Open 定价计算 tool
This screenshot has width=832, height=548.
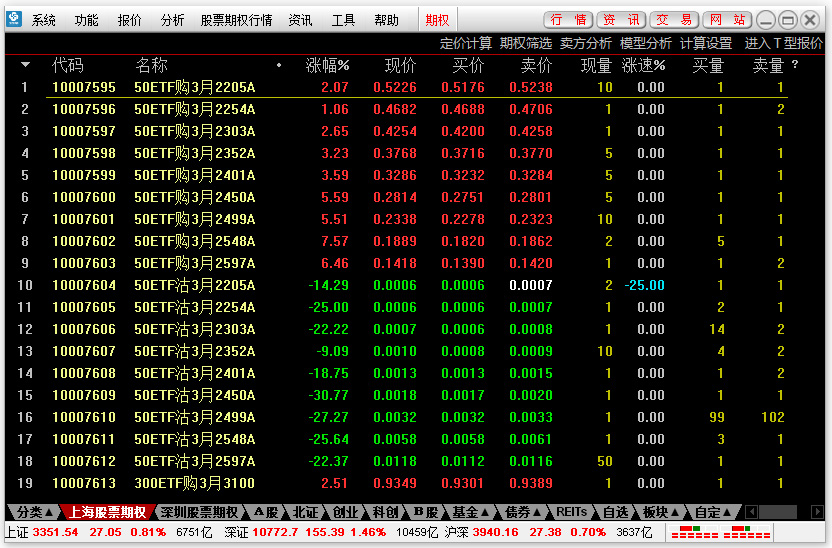pos(466,44)
